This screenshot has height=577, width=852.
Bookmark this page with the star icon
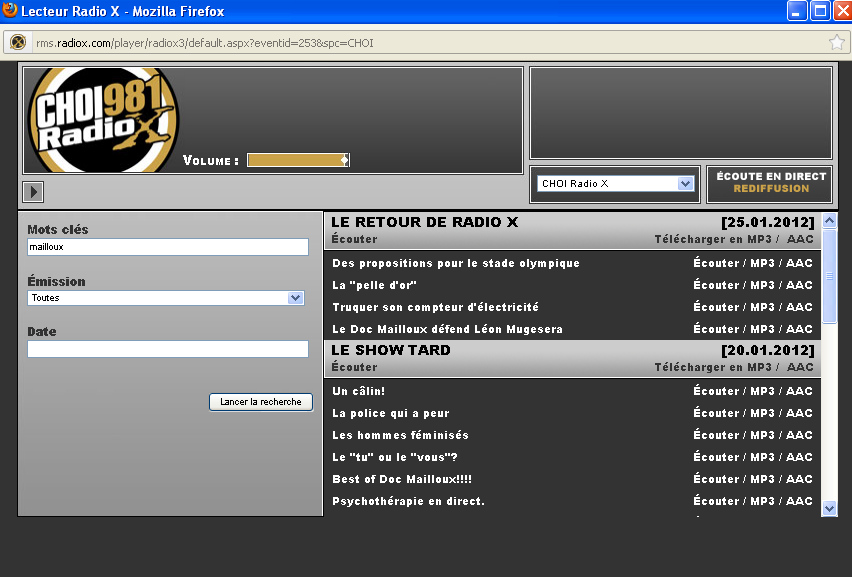[837, 42]
